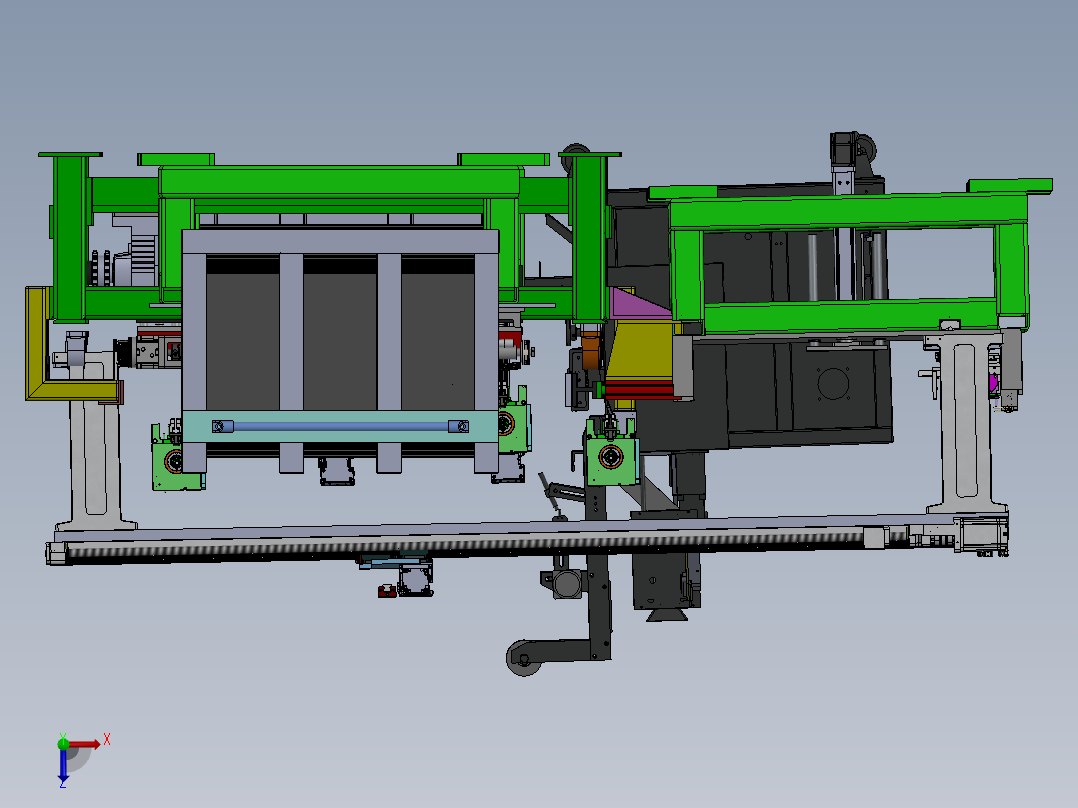
Task: Select the motor at the top right
Action: (845, 148)
